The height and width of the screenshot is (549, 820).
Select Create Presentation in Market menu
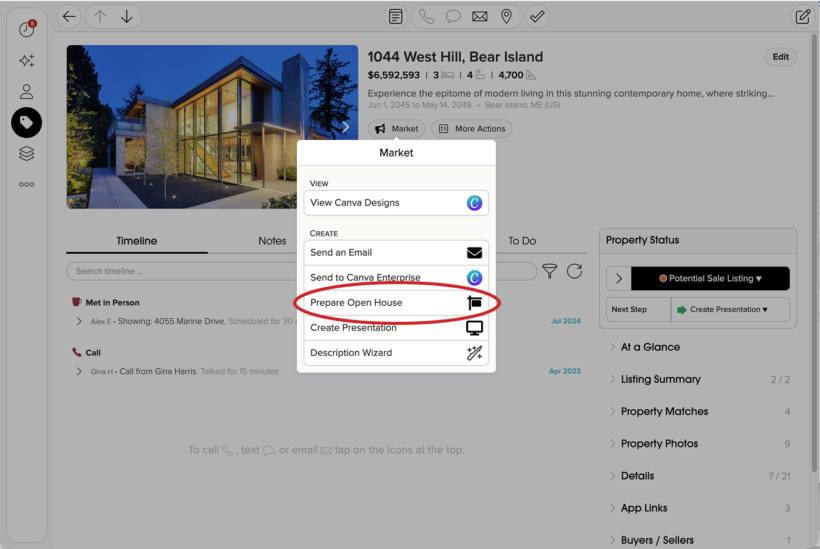tap(396, 328)
